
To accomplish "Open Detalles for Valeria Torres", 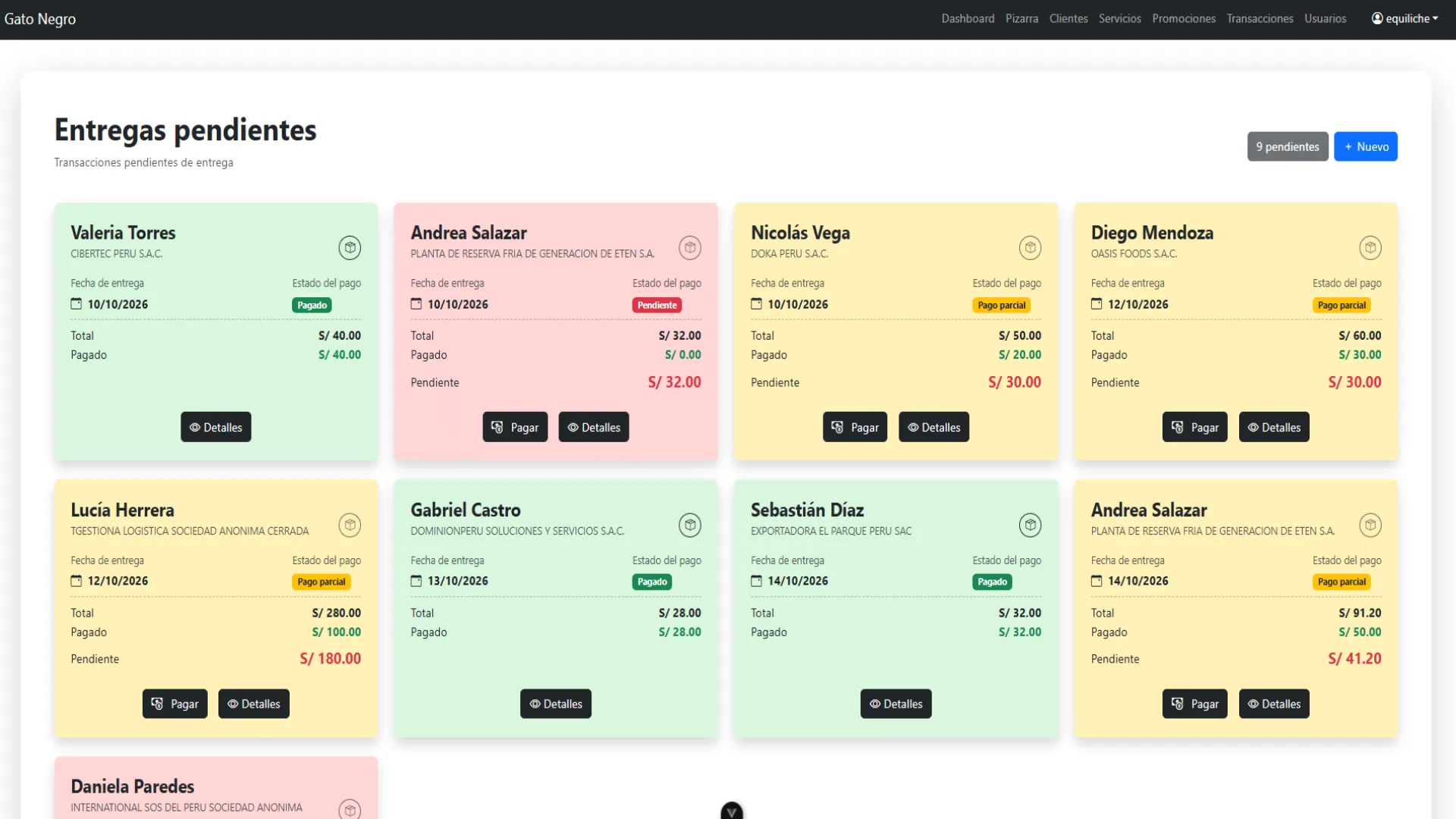I will [x=215, y=427].
